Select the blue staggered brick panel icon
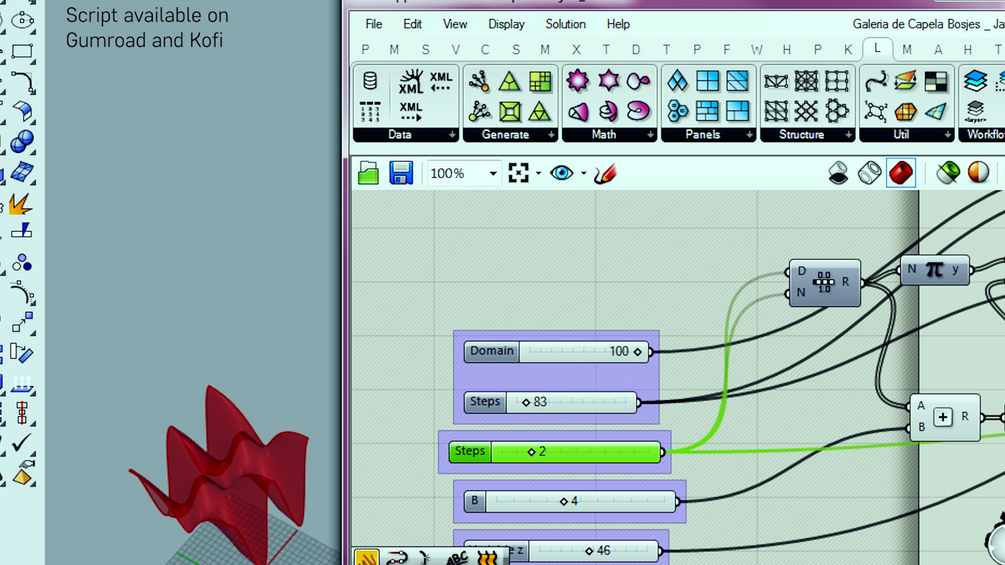The height and width of the screenshot is (565, 1005). coord(707,111)
